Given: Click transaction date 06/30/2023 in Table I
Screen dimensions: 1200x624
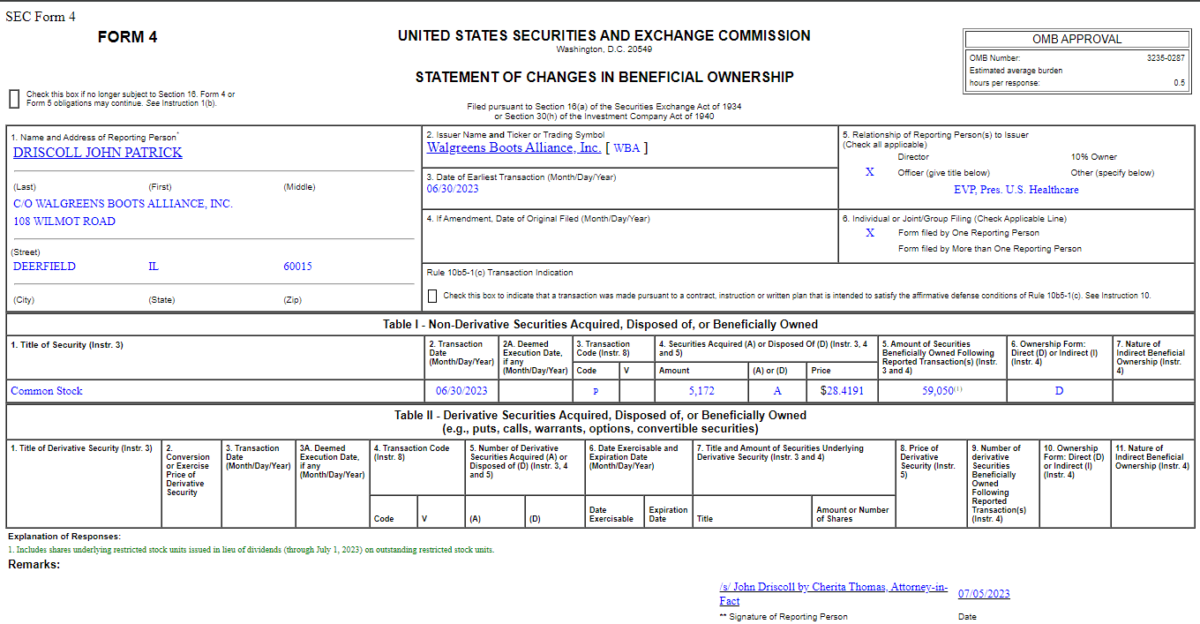Looking at the screenshot, I should click(462, 391).
